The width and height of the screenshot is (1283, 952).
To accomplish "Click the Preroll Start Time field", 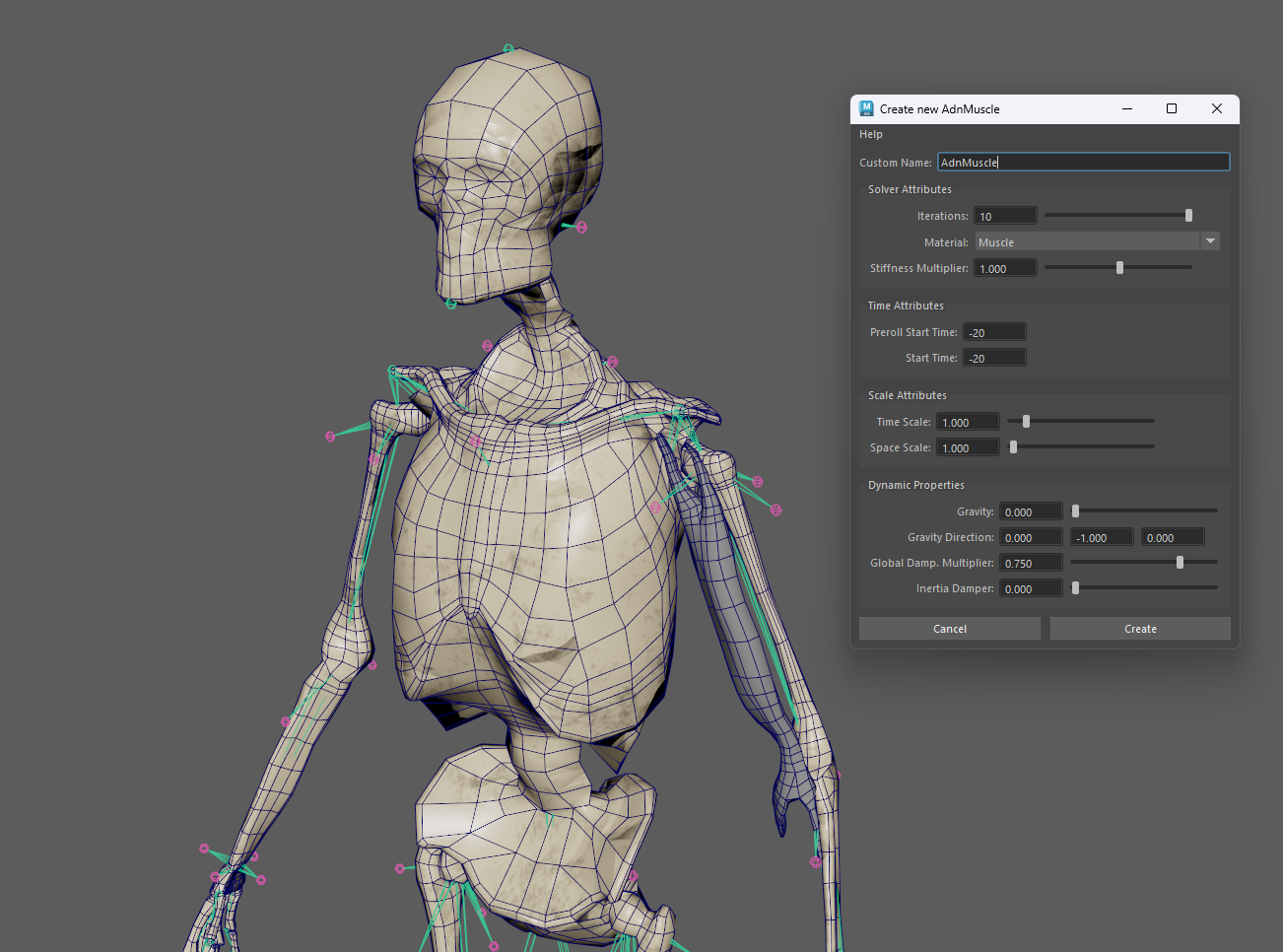I will (994, 331).
